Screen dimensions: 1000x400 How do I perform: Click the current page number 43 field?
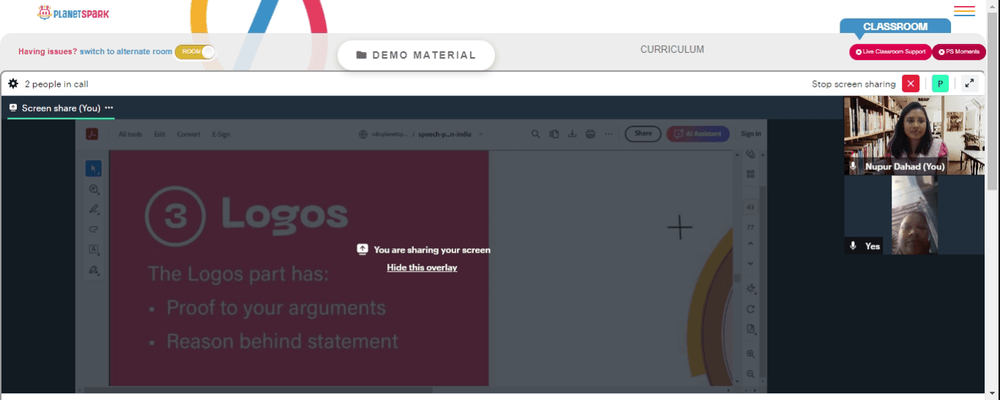(x=750, y=207)
